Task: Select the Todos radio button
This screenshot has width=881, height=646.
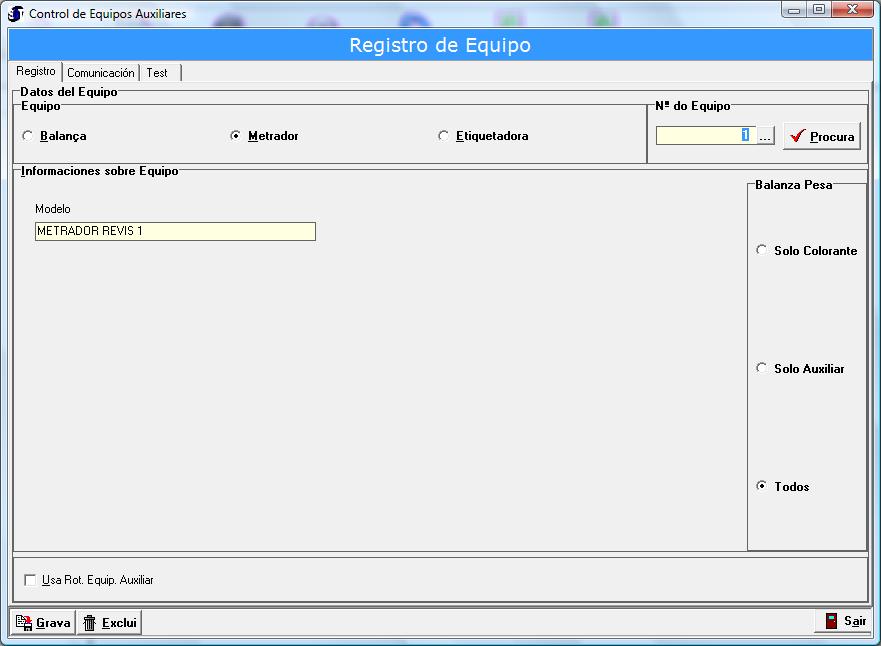Action: [762, 487]
